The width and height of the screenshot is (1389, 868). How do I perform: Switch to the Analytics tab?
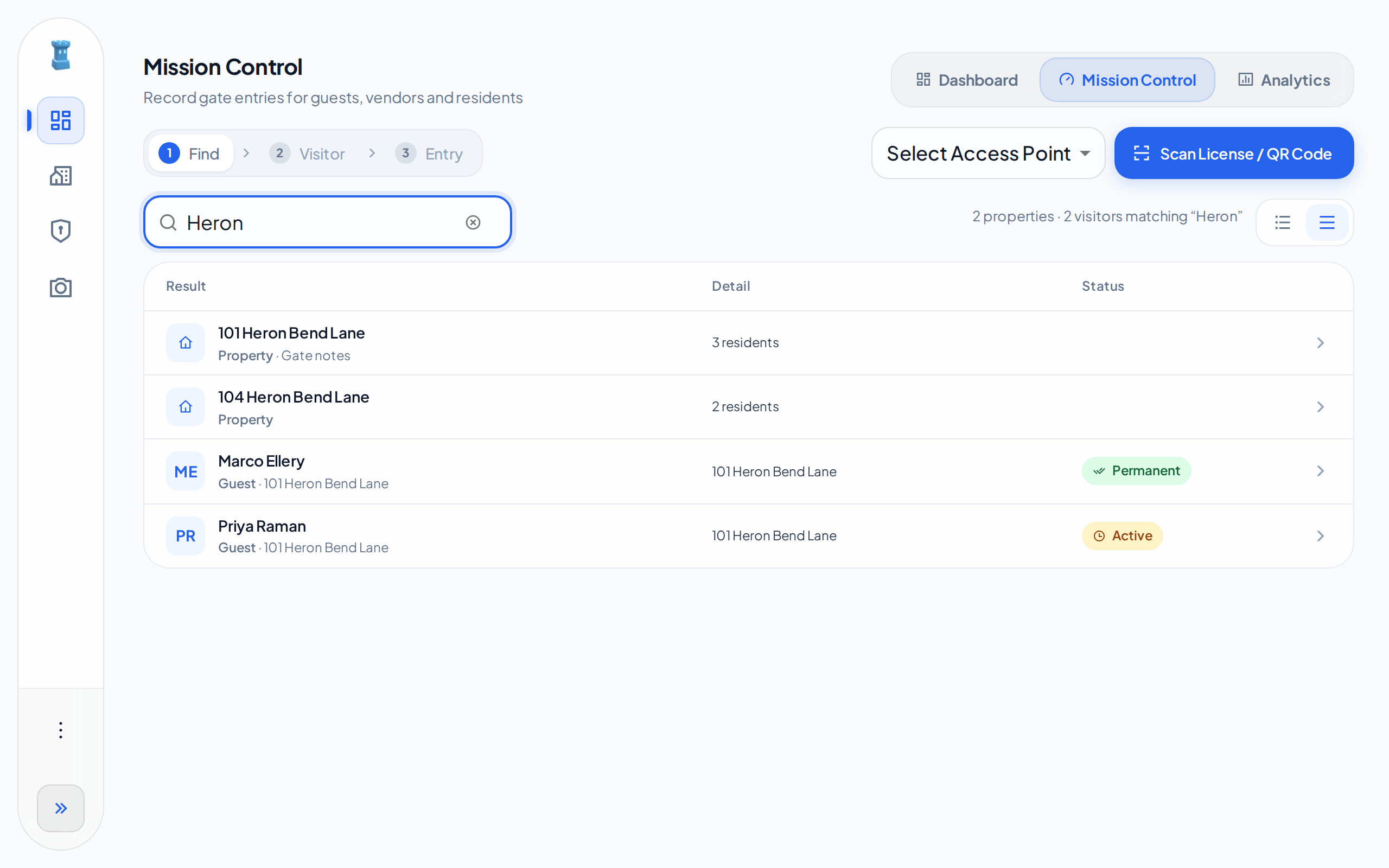click(1283, 80)
